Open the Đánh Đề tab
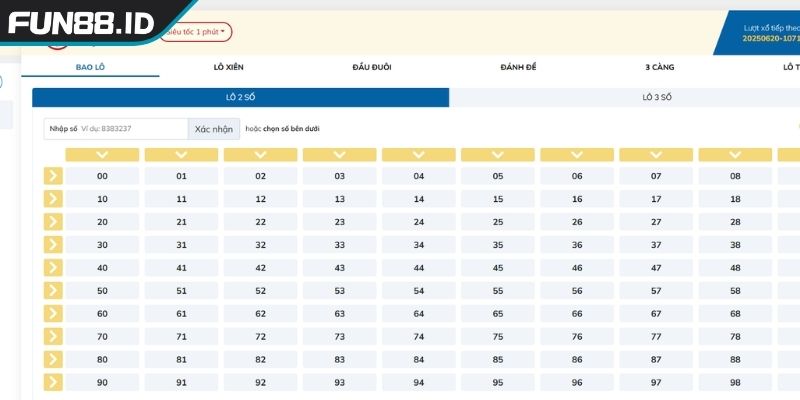800x400 pixels. pos(518,67)
